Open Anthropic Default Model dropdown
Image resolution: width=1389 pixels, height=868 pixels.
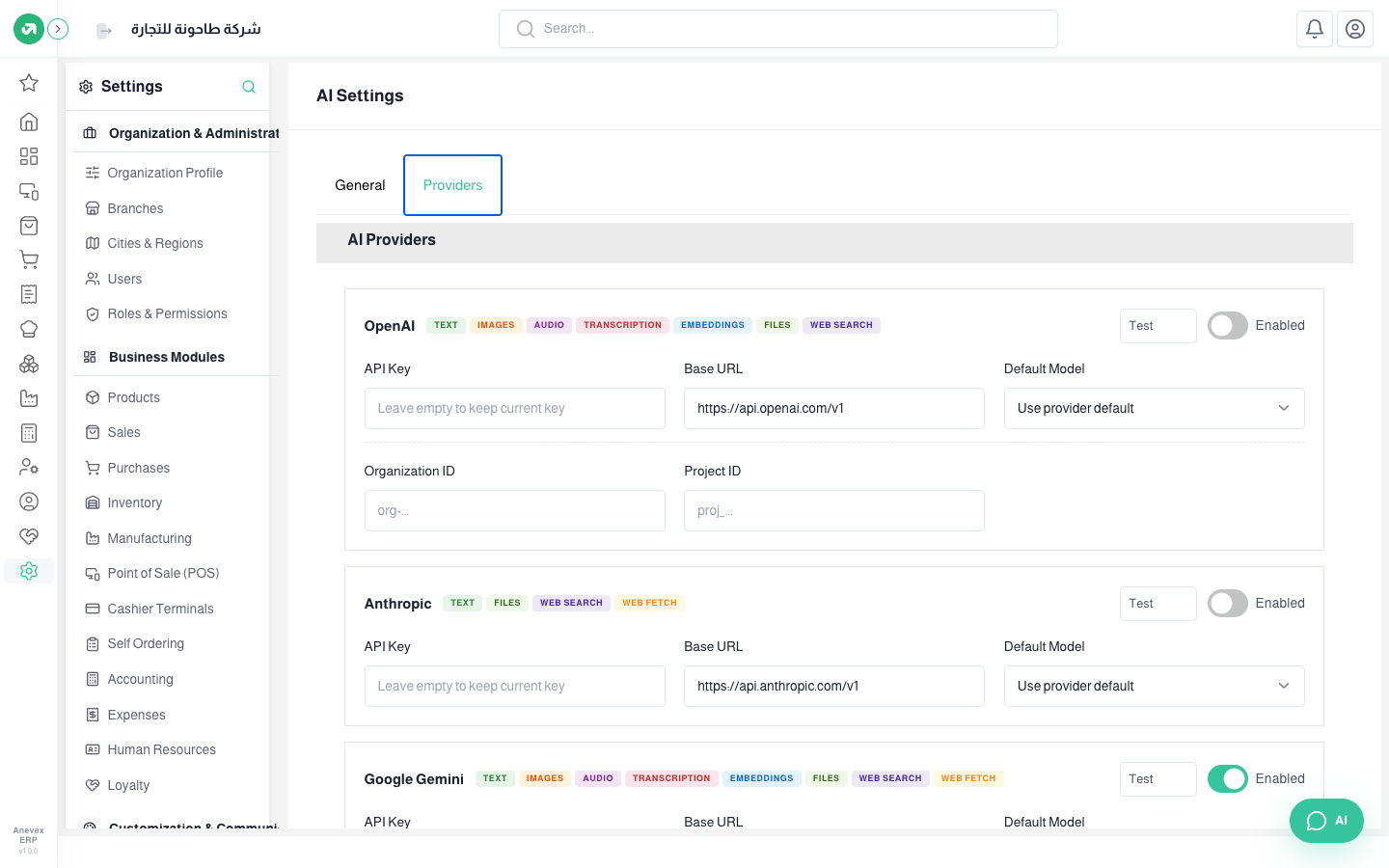point(1154,686)
